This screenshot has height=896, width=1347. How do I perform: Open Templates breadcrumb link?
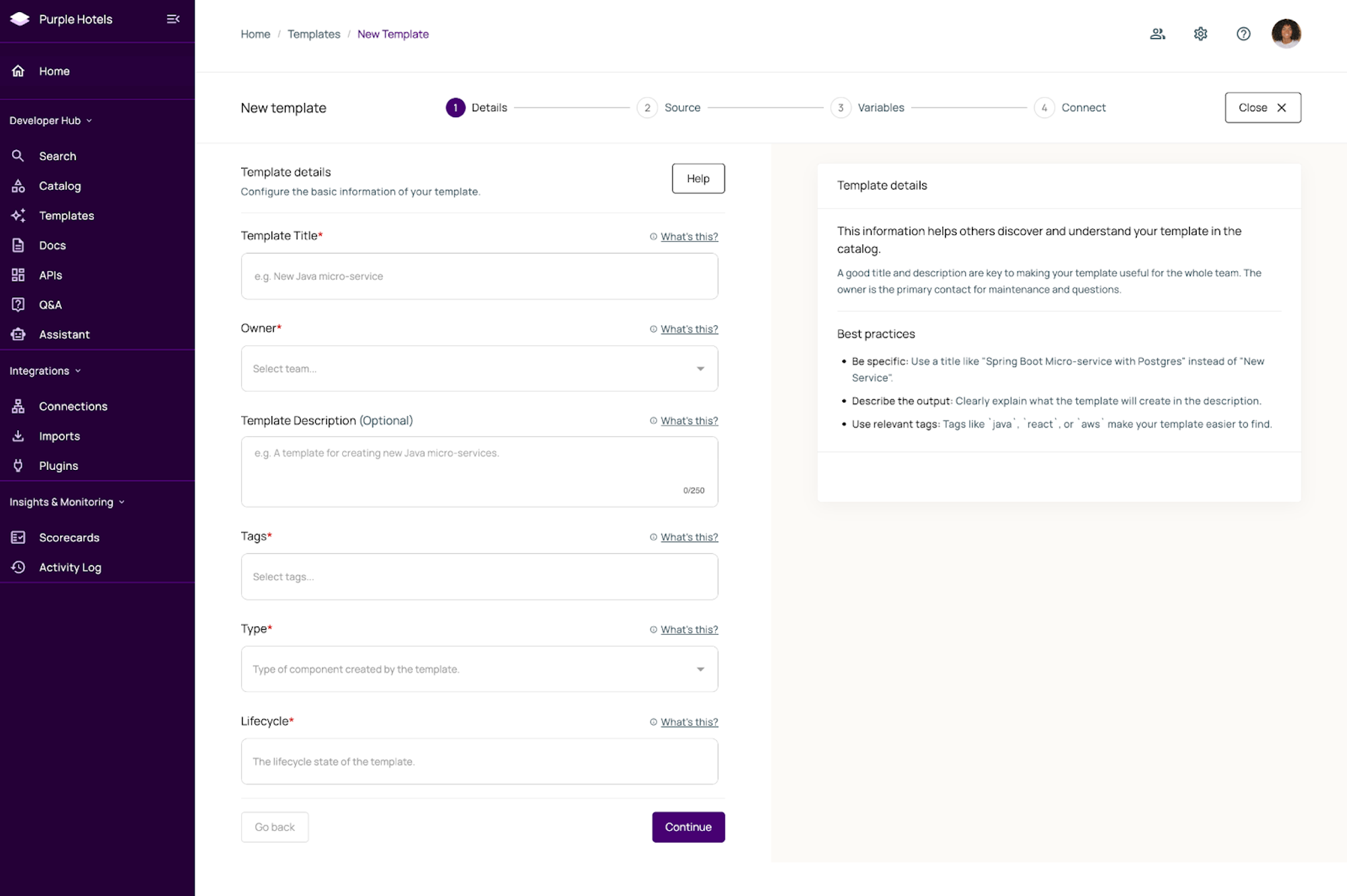point(314,34)
